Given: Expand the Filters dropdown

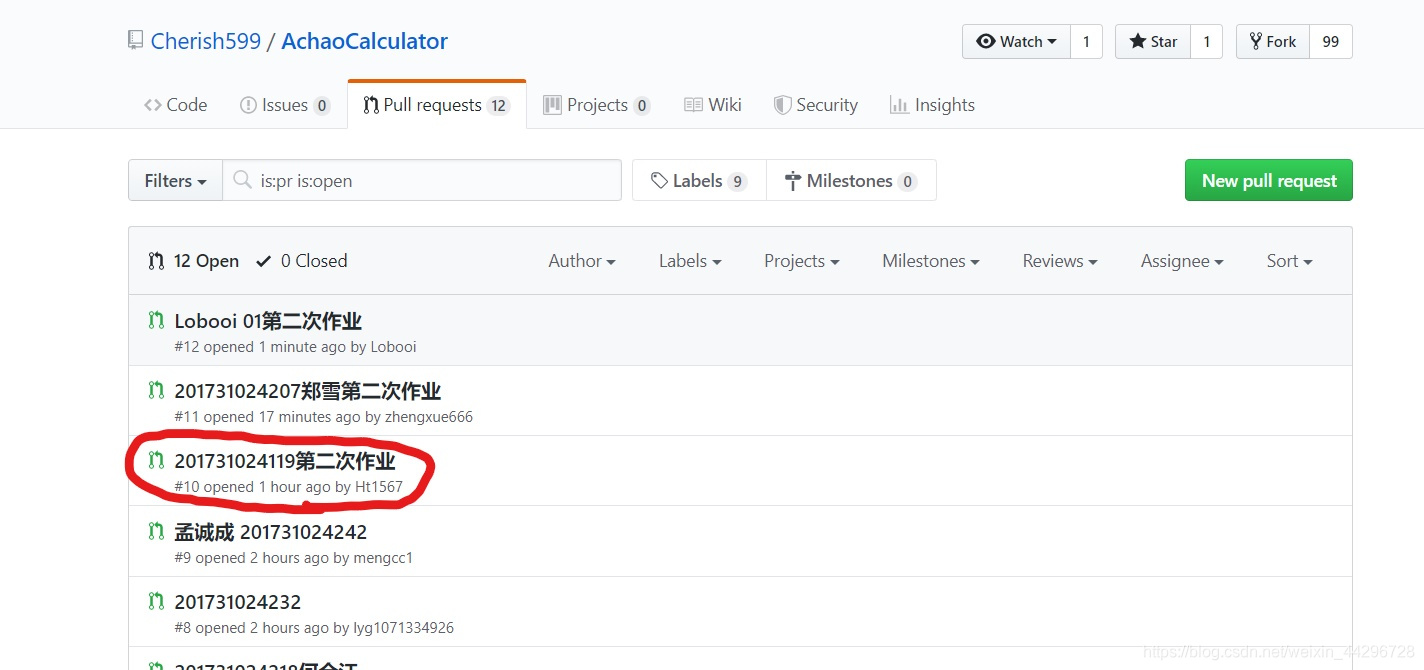Looking at the screenshot, I should pyautogui.click(x=175, y=181).
